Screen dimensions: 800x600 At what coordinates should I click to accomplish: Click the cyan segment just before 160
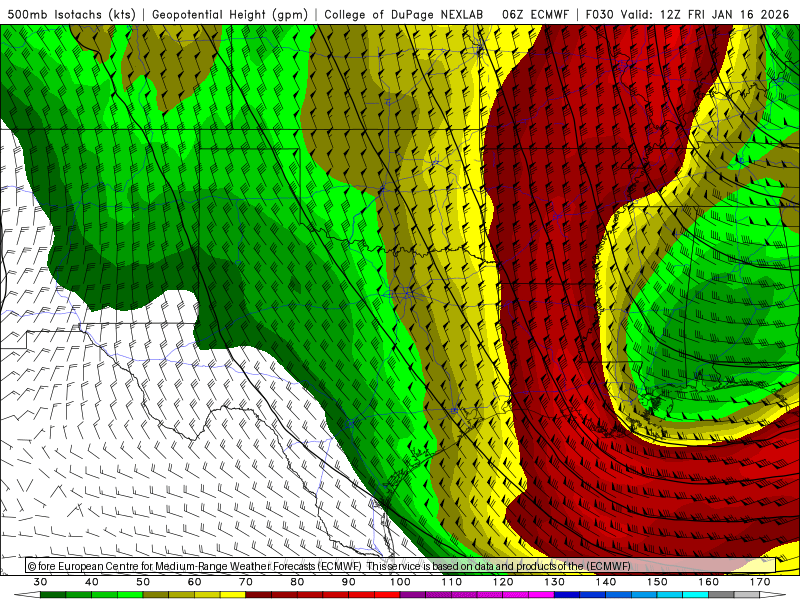(695, 595)
